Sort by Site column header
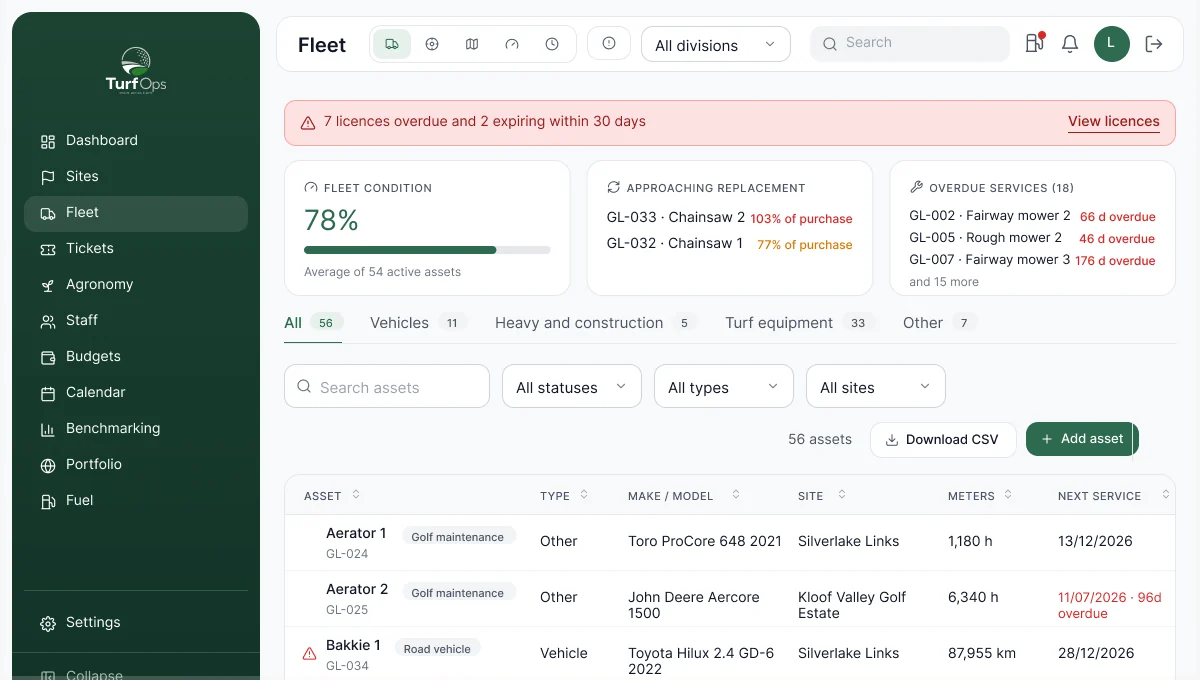1200x680 pixels. tap(822, 496)
